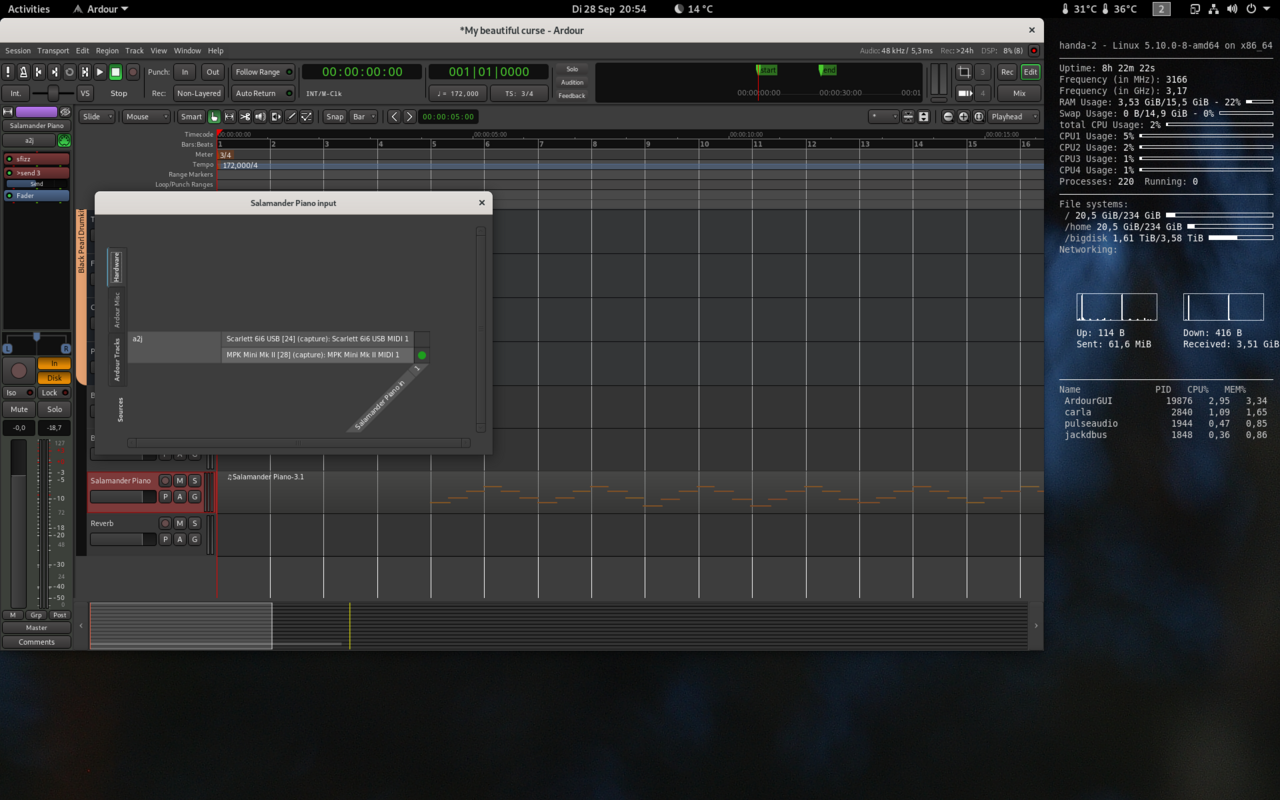Toggle Punch Out
This screenshot has height=800, width=1280.
click(213, 72)
